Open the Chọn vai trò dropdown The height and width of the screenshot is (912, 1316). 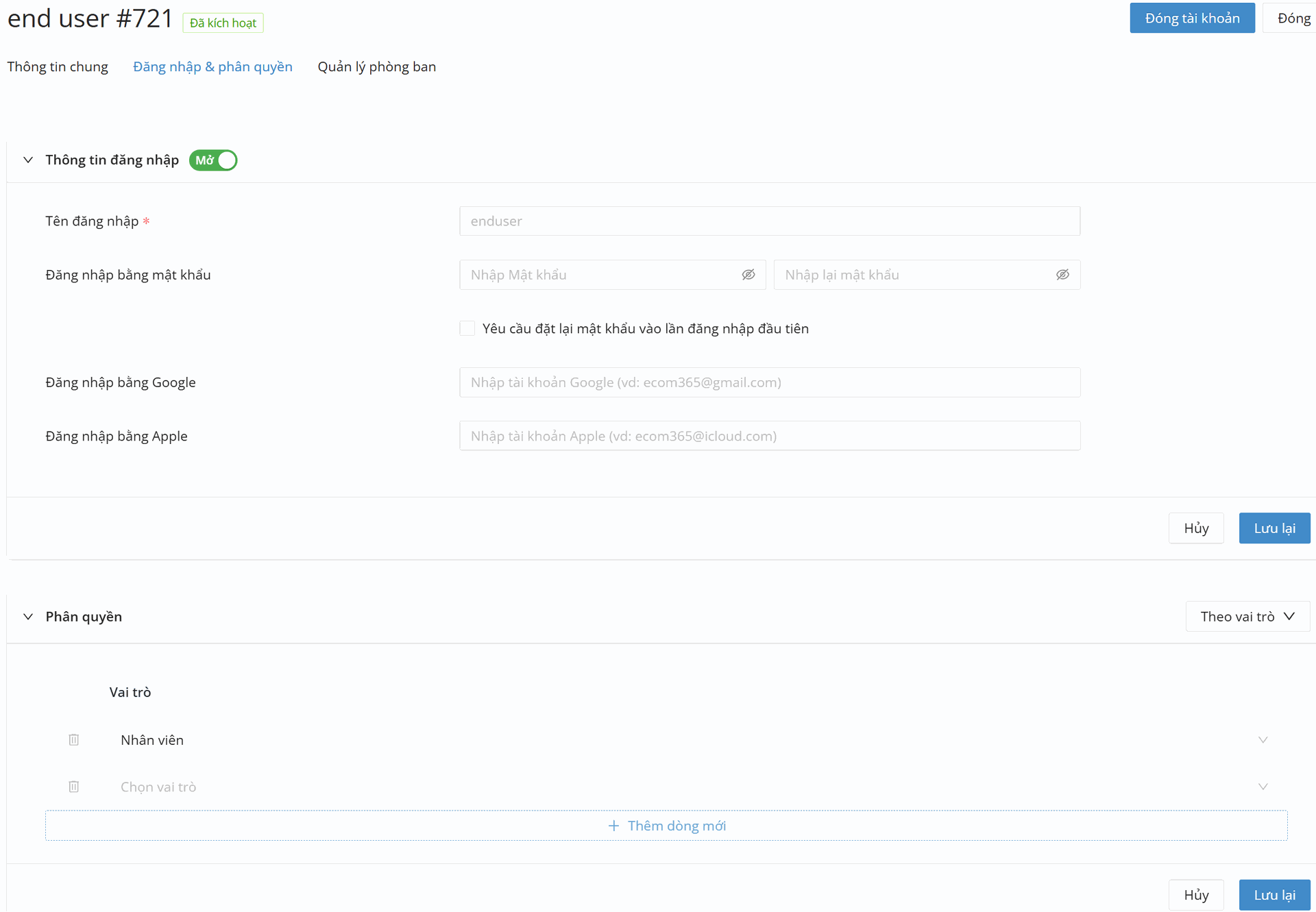[1263, 787]
